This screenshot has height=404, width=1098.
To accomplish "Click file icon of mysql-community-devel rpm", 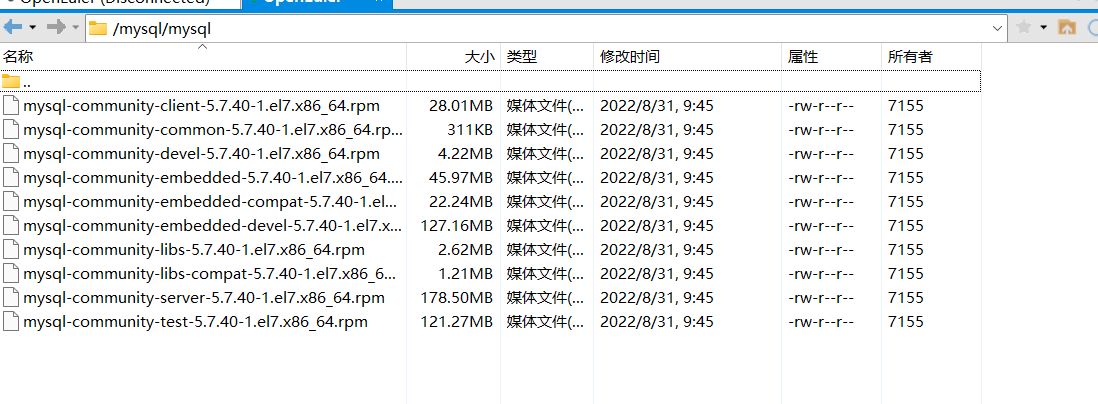I will [11, 153].
